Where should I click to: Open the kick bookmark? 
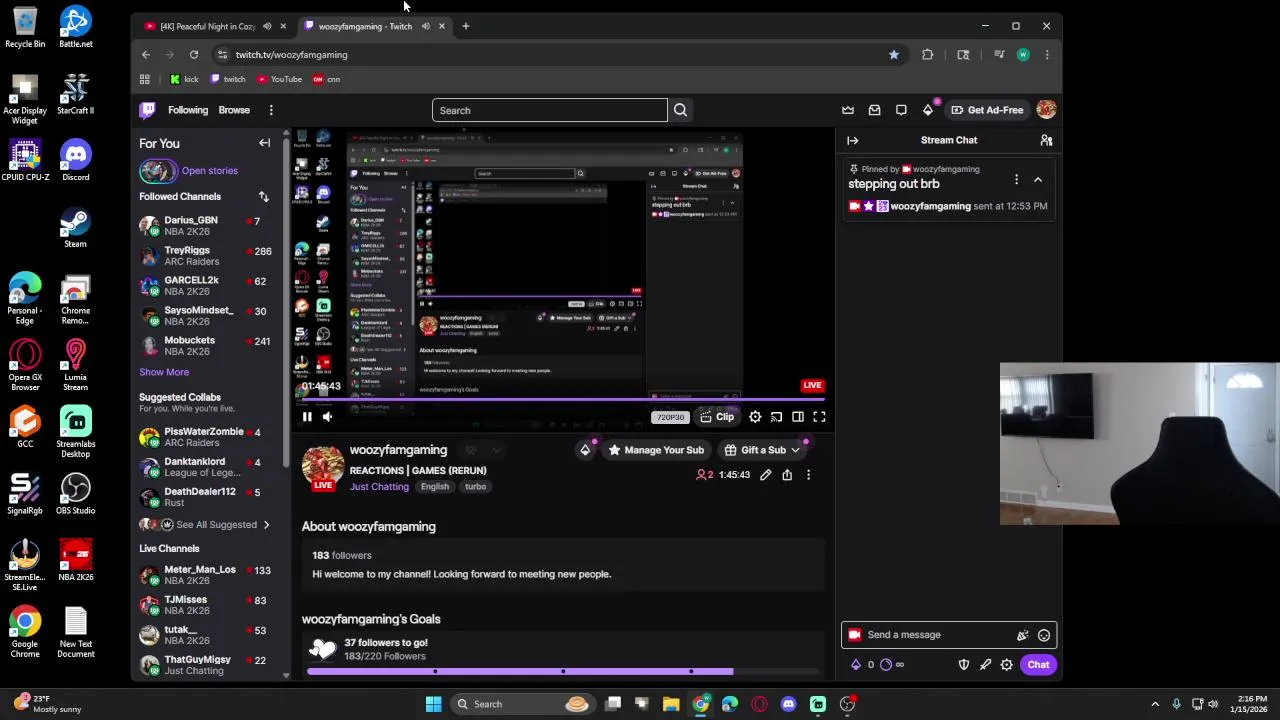[184, 79]
